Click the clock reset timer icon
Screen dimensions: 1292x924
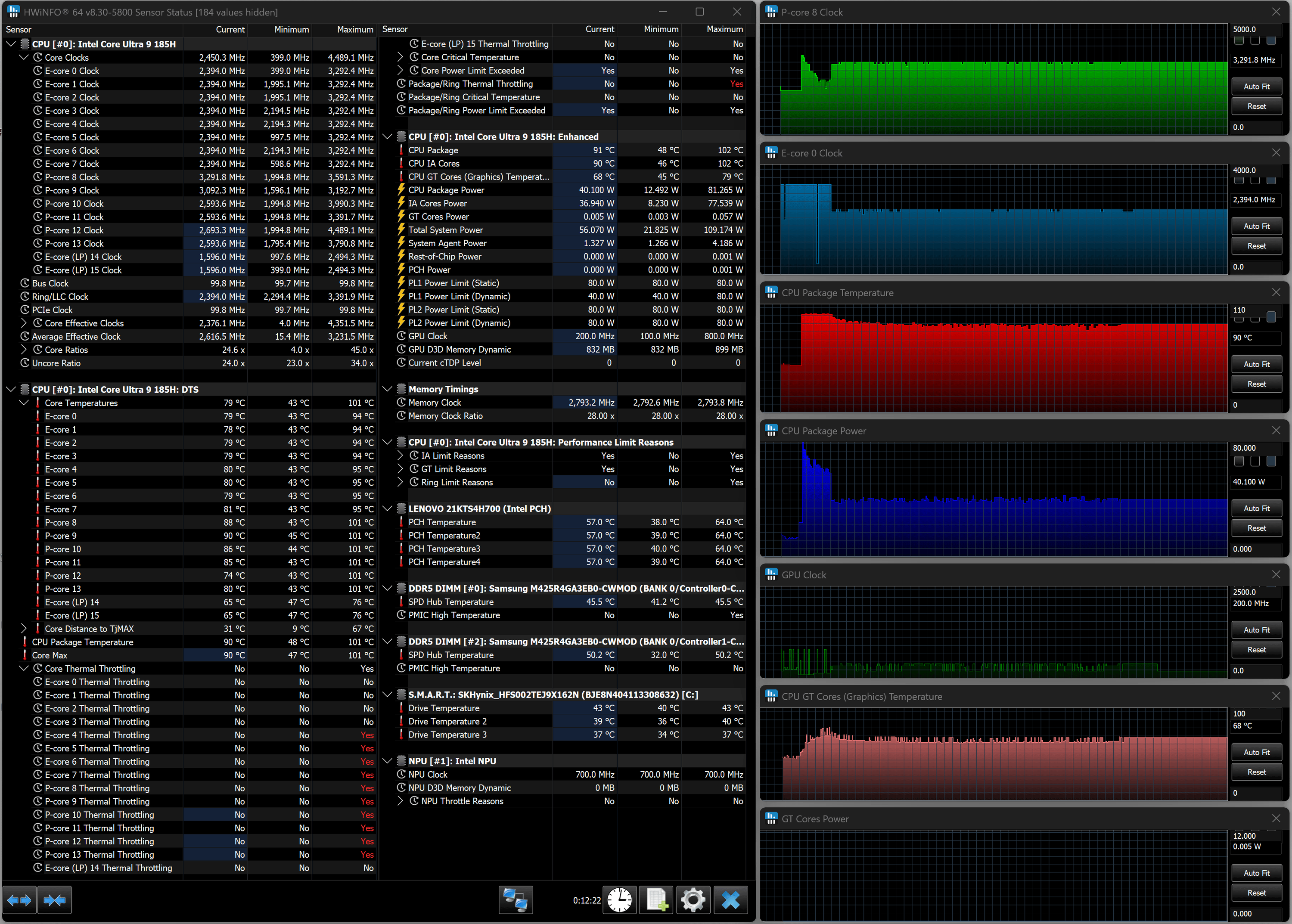click(x=619, y=900)
